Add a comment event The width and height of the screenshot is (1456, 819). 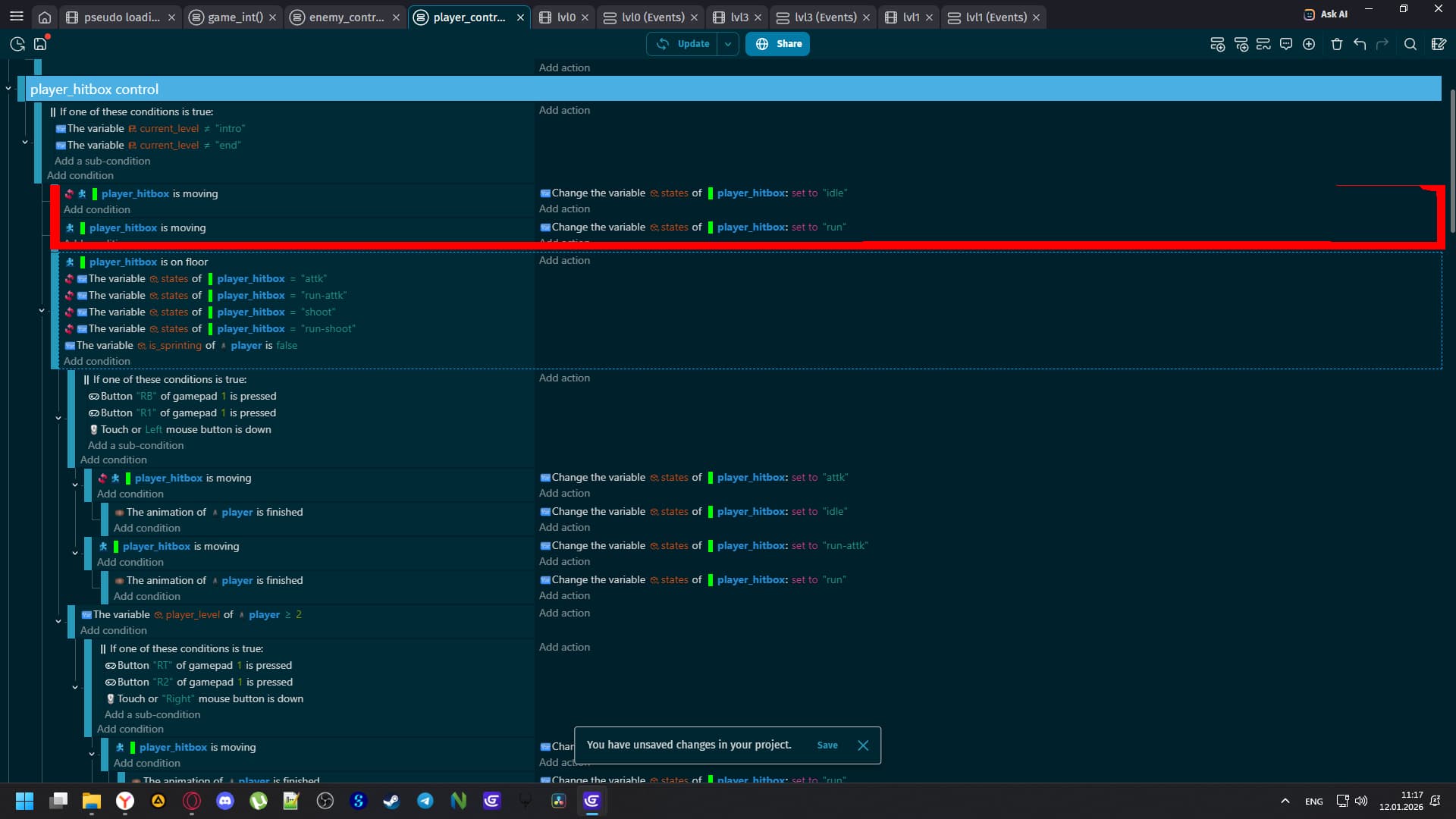tap(1286, 44)
